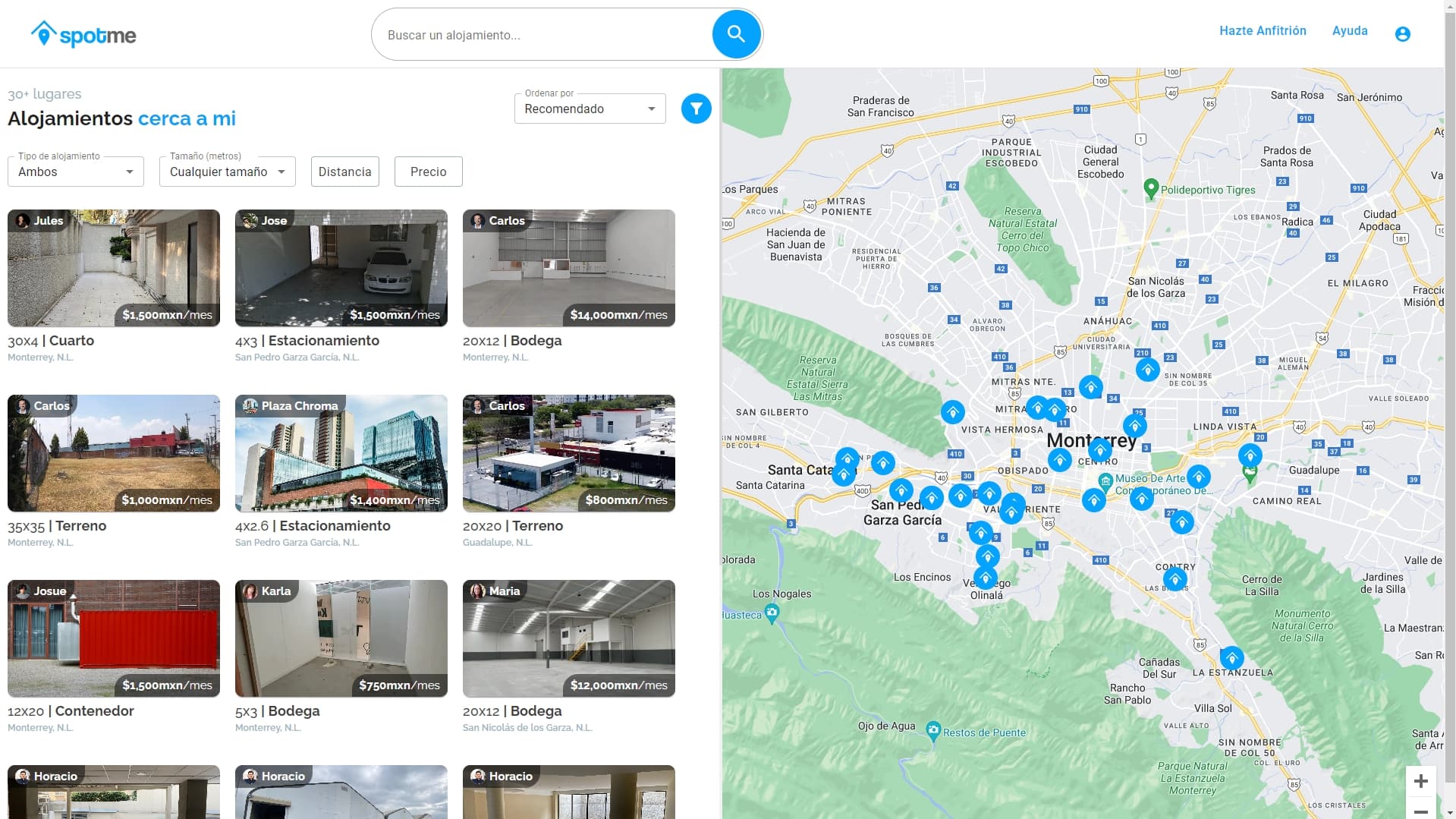
Task: Open the Ordenar por Recomendado dropdown
Action: [590, 109]
